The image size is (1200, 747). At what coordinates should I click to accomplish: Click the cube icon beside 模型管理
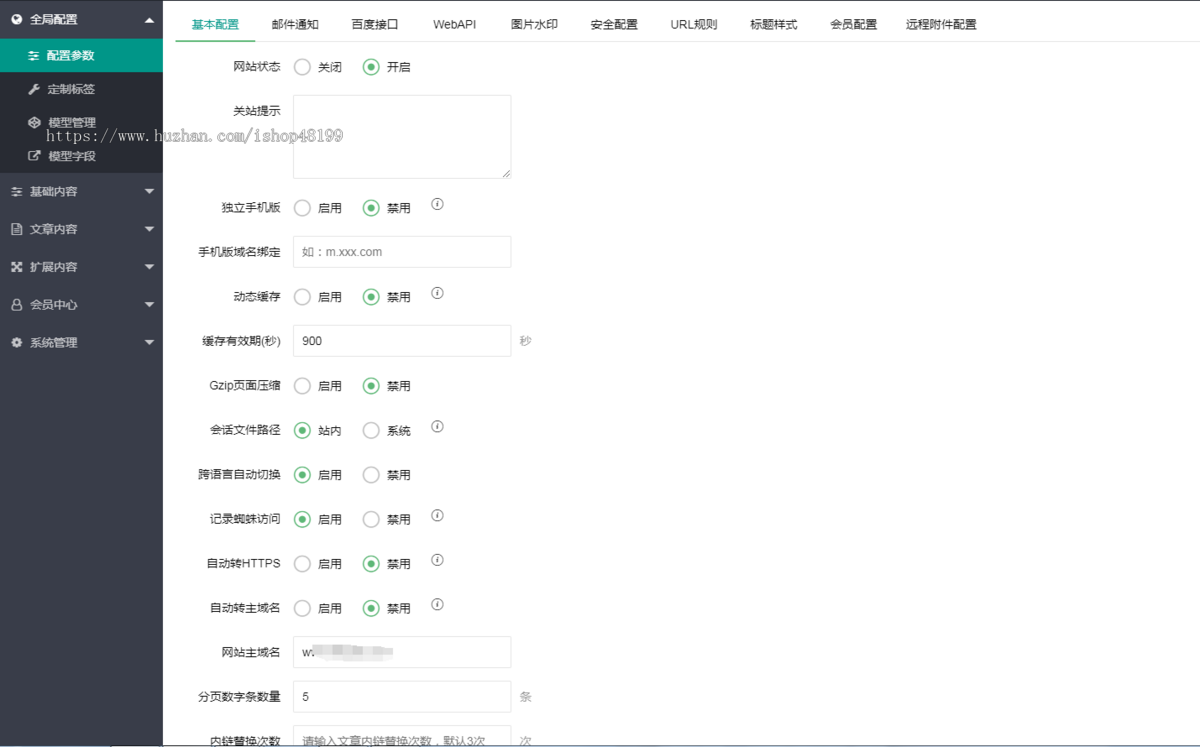(34, 123)
